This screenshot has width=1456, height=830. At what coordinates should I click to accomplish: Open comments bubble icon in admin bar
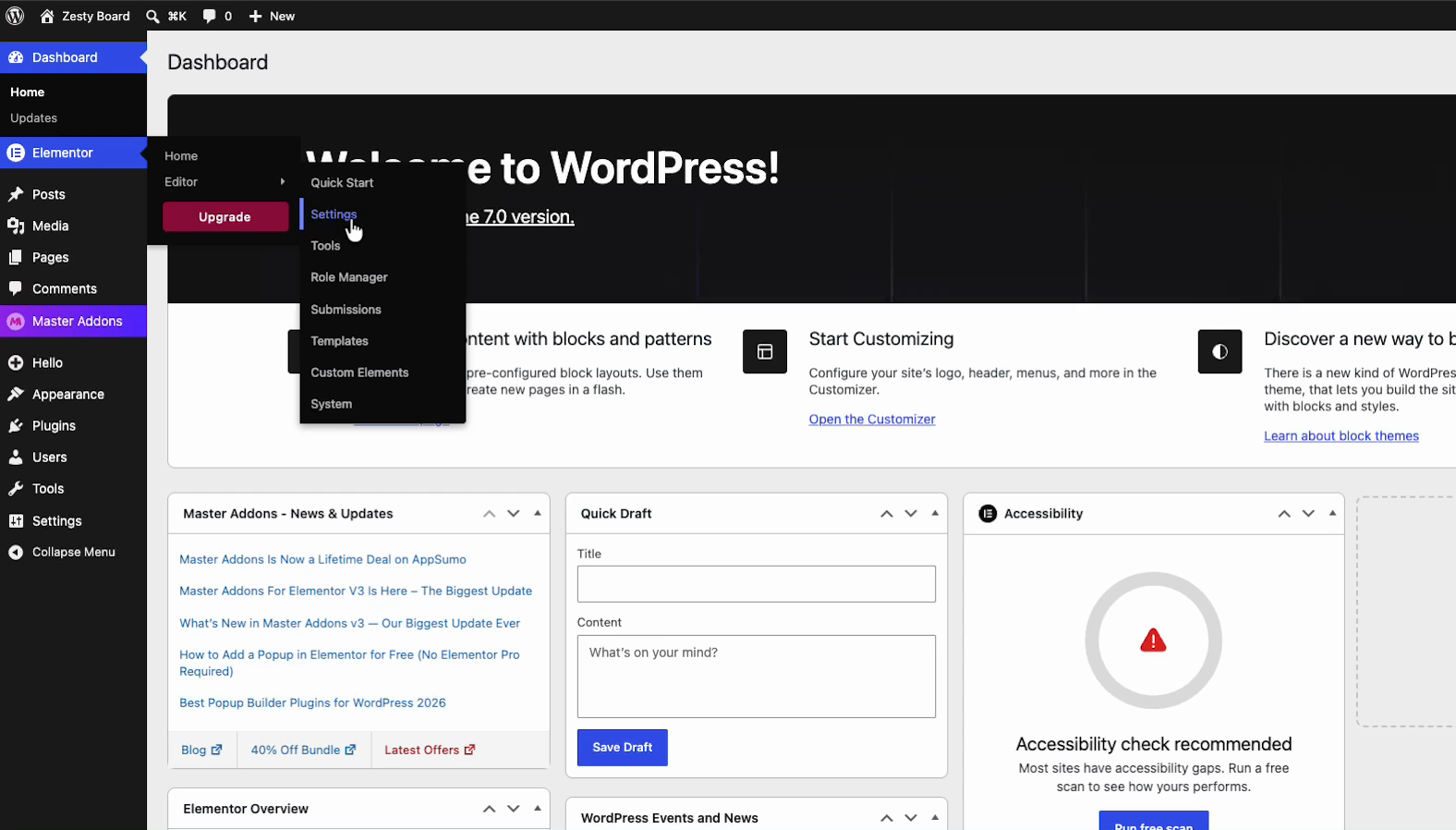210,16
